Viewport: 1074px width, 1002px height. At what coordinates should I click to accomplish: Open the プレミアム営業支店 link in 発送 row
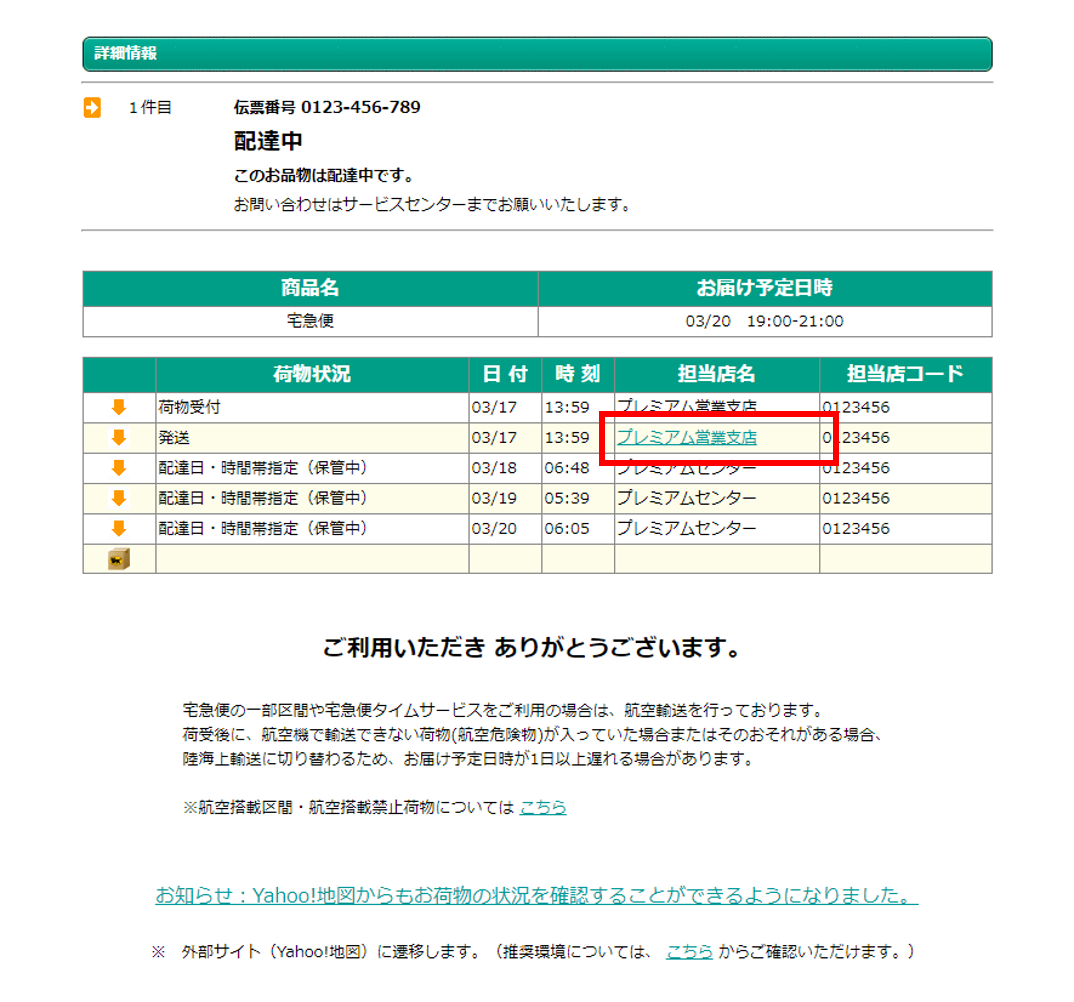pos(686,438)
